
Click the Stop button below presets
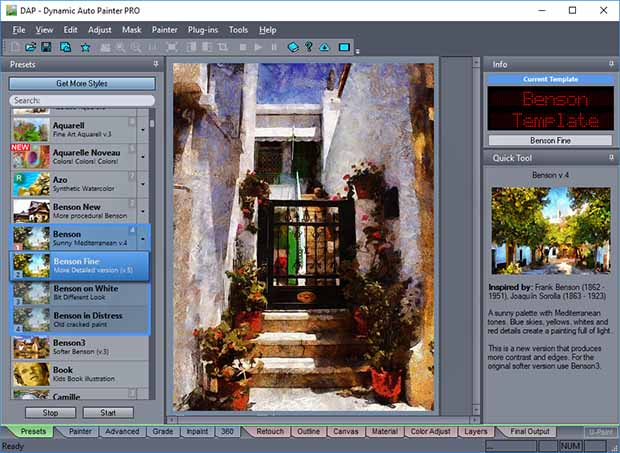[50, 413]
